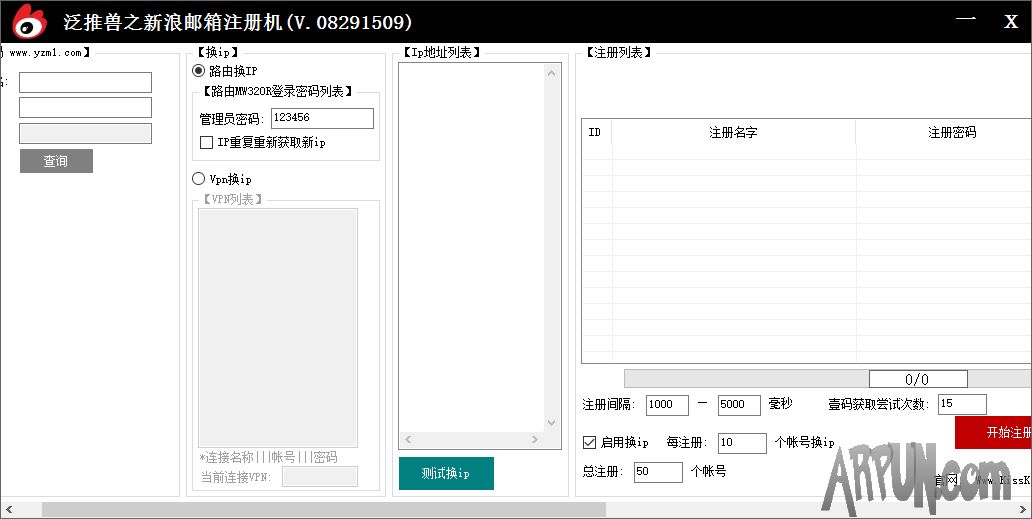Click the 查询 button
The height and width of the screenshot is (519, 1032).
[x=56, y=161]
